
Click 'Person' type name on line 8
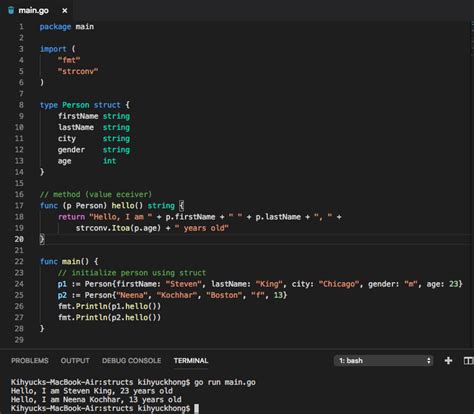[76, 105]
